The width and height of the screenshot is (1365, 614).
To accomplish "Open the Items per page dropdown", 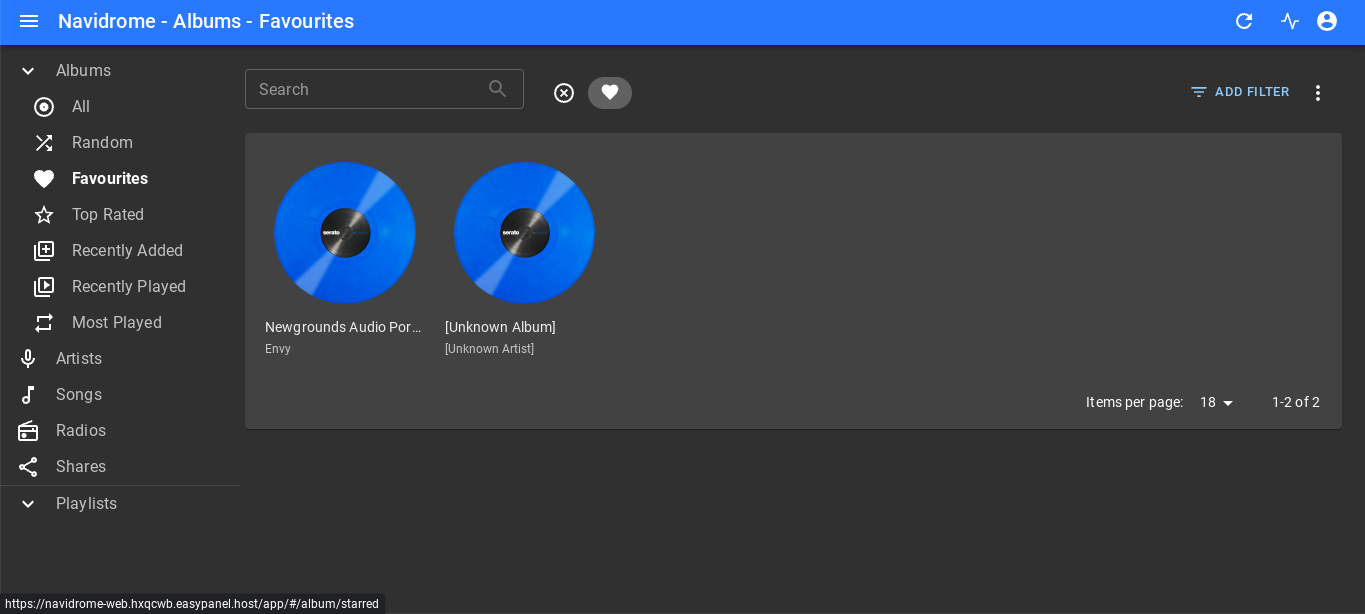I will click(1217, 402).
